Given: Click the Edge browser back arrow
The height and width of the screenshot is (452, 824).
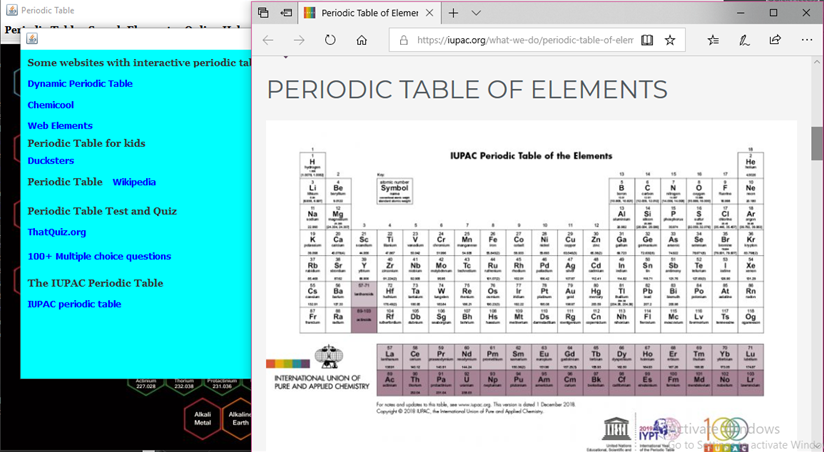Looking at the screenshot, I should click(268, 40).
